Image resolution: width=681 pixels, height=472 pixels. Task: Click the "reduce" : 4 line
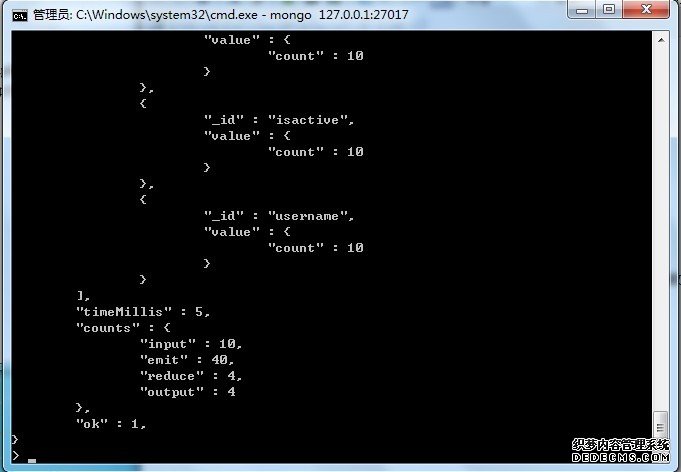click(x=191, y=376)
